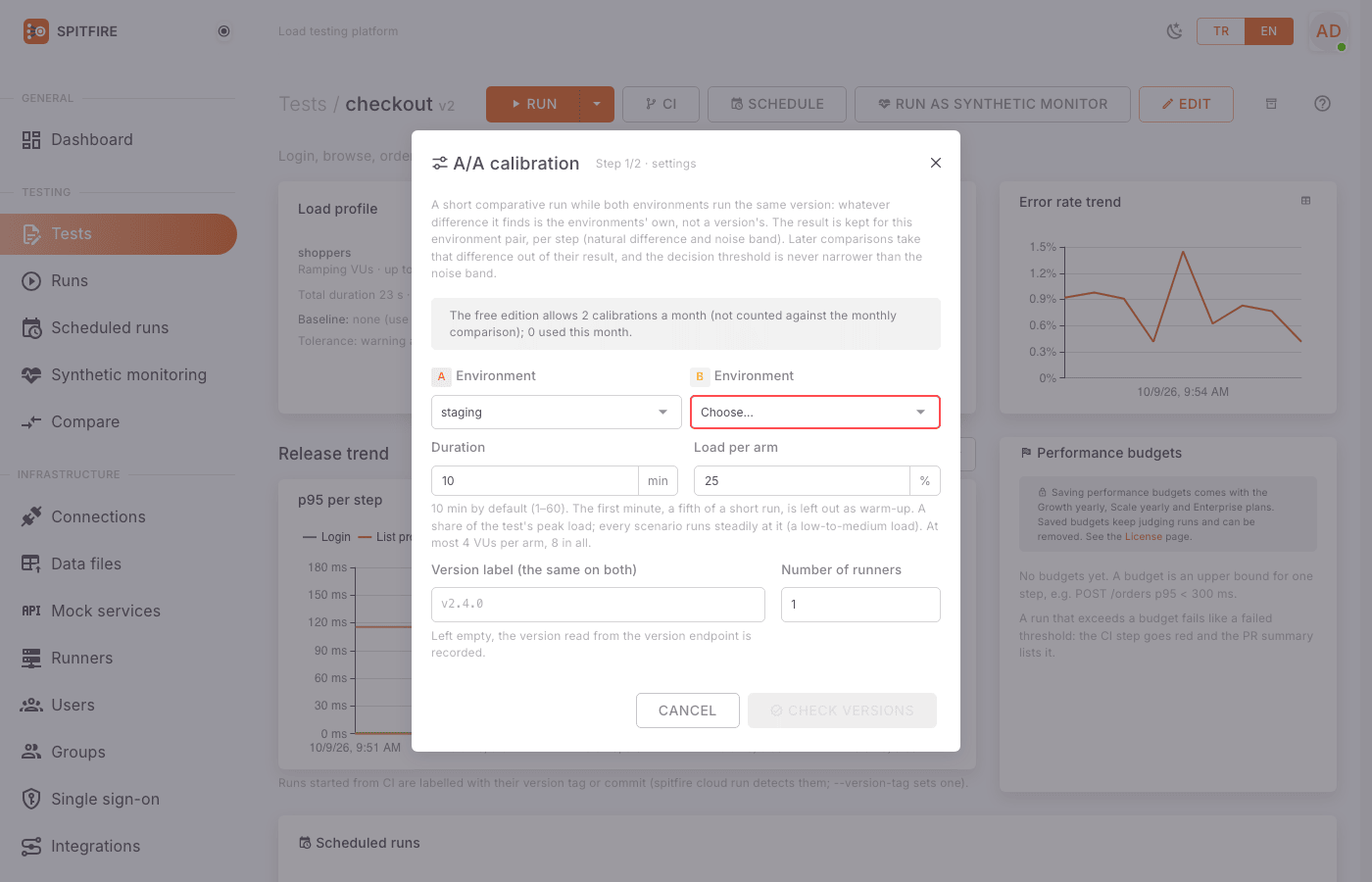Click the Number of runners field
The width and height of the screenshot is (1372, 882).
point(860,605)
